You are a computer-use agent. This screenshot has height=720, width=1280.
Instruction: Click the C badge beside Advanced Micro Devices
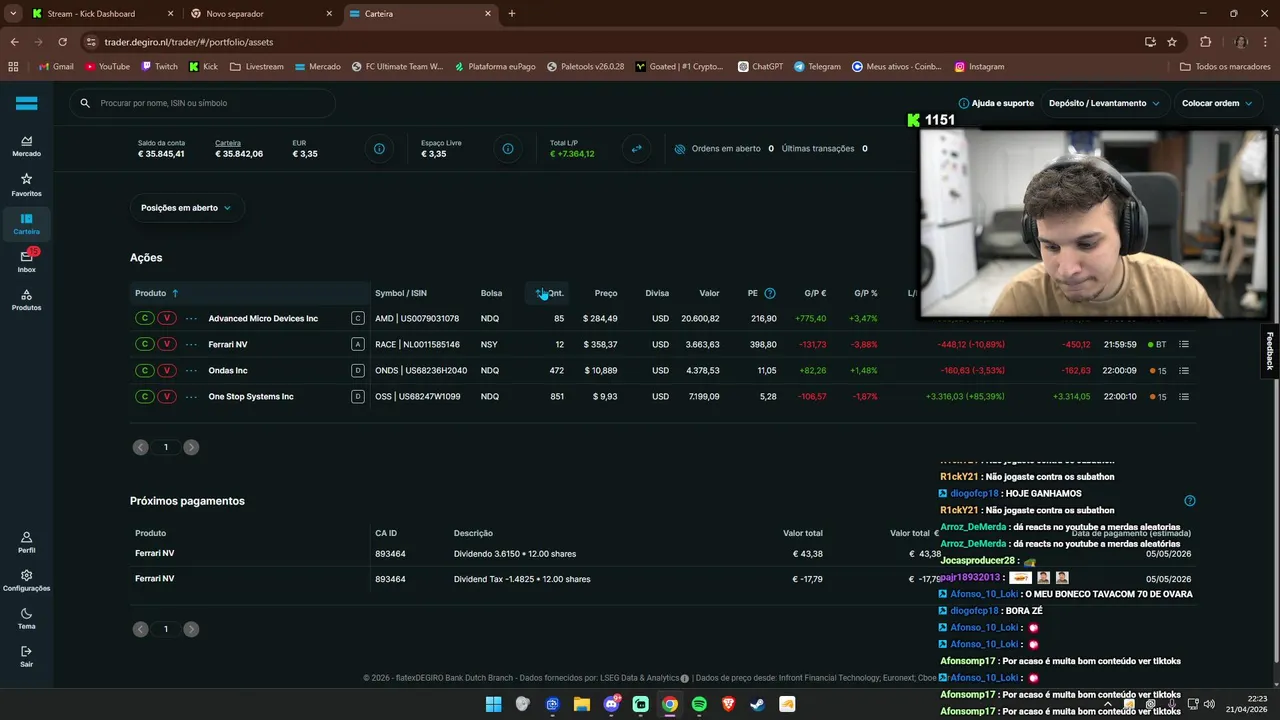(358, 318)
